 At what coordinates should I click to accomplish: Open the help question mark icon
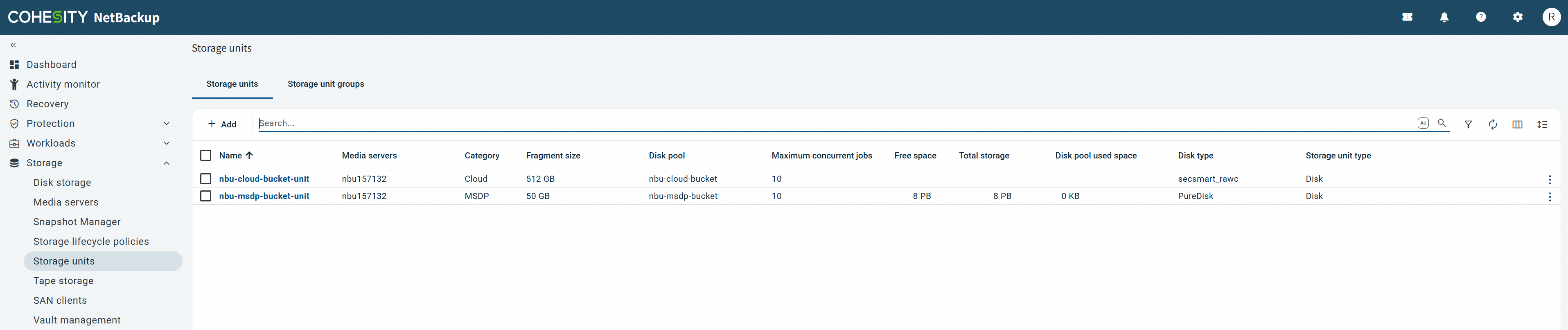[x=1481, y=17]
